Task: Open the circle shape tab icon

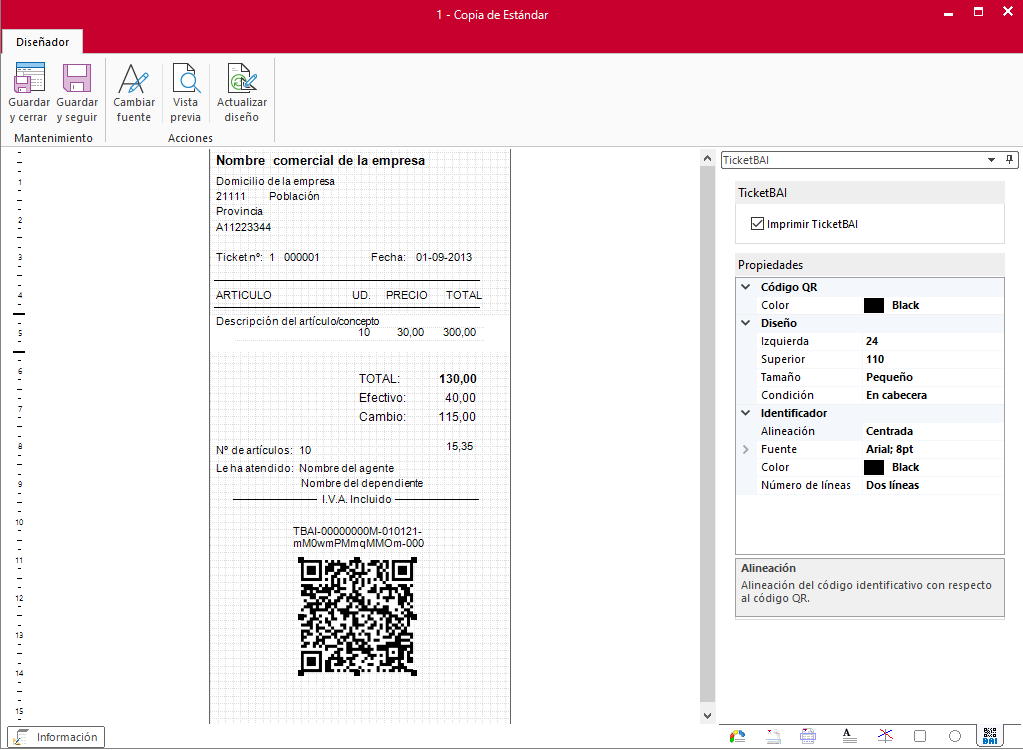Action: (x=955, y=736)
